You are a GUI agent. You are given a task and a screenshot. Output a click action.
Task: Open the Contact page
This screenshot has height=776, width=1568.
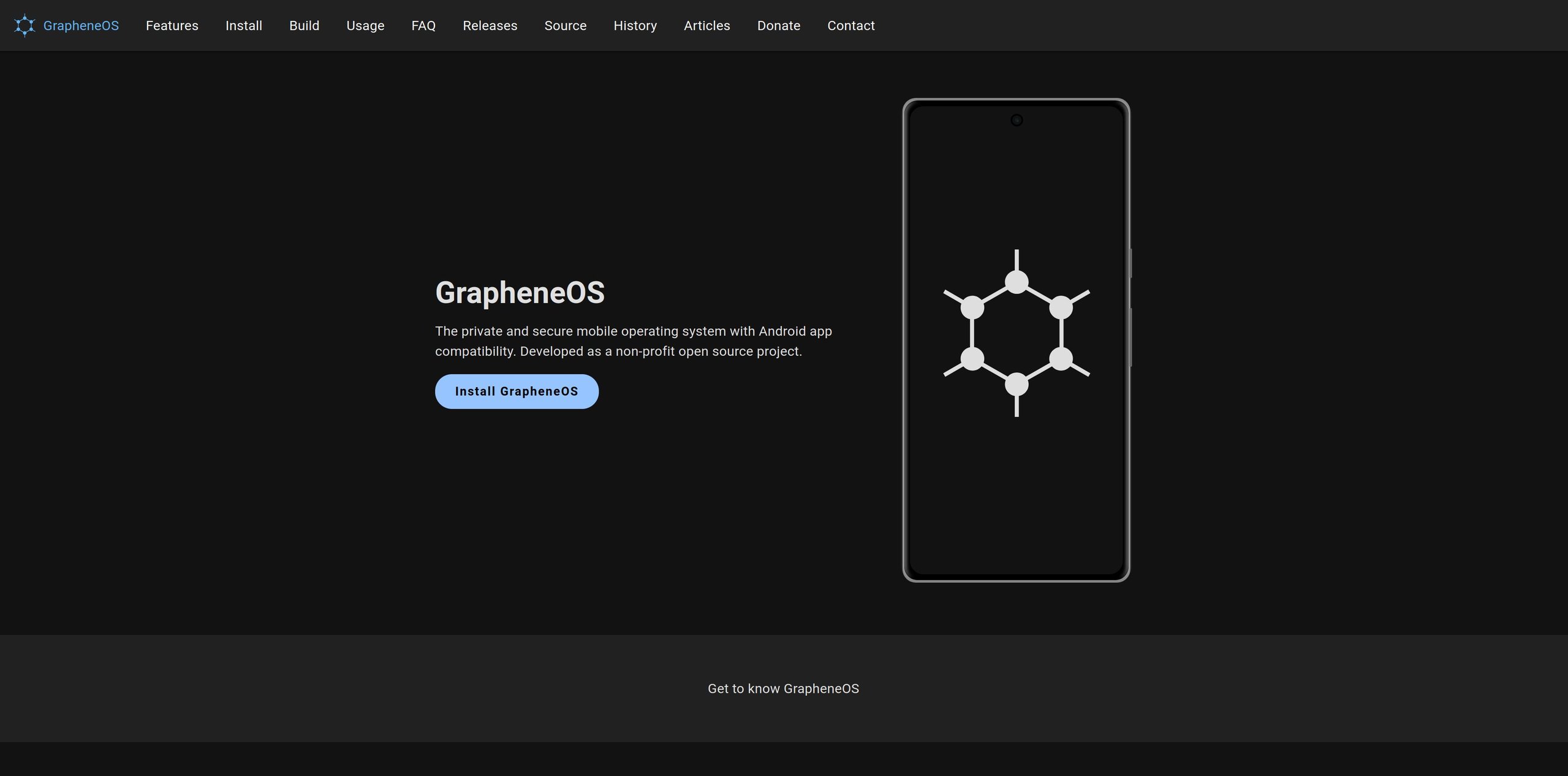(x=850, y=26)
